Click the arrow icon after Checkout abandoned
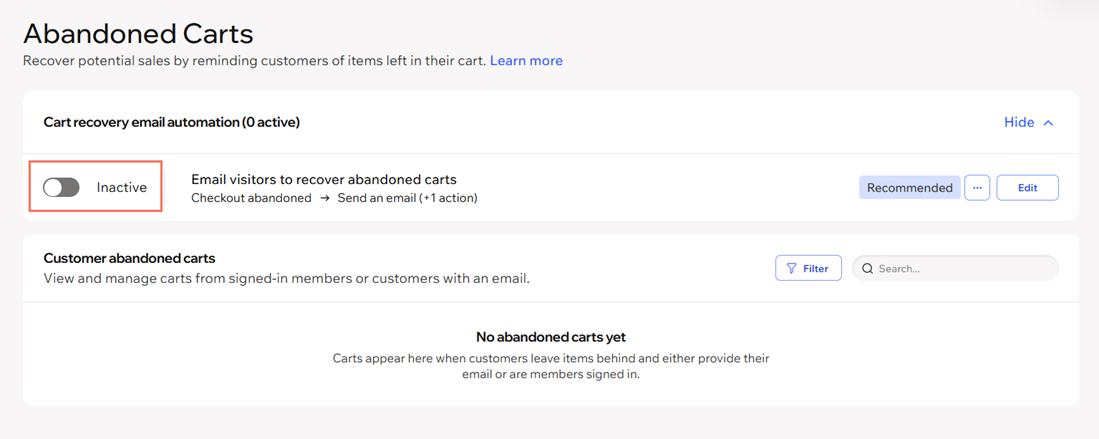The height and width of the screenshot is (439, 1099). pyautogui.click(x=325, y=198)
